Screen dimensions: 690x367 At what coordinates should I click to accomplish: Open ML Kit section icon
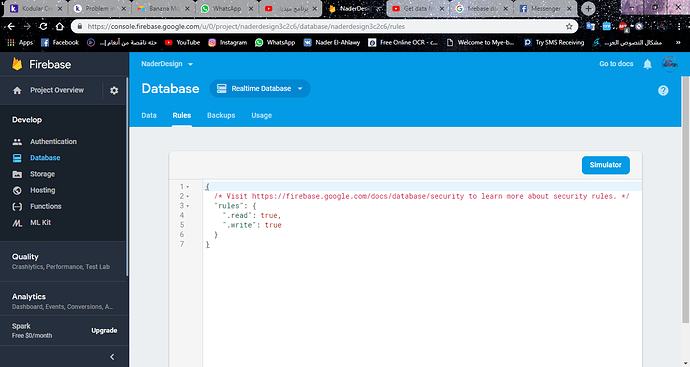point(17,223)
